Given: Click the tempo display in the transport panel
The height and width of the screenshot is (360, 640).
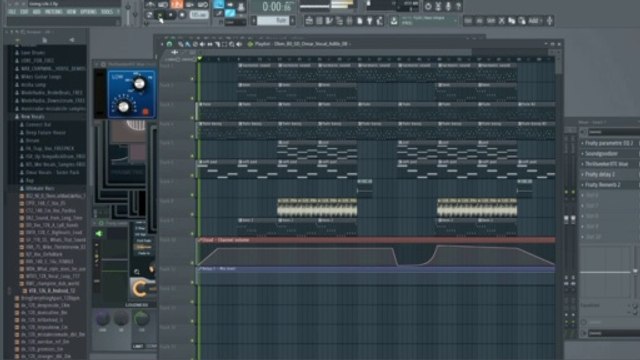Looking at the screenshot, I should [x=199, y=16].
